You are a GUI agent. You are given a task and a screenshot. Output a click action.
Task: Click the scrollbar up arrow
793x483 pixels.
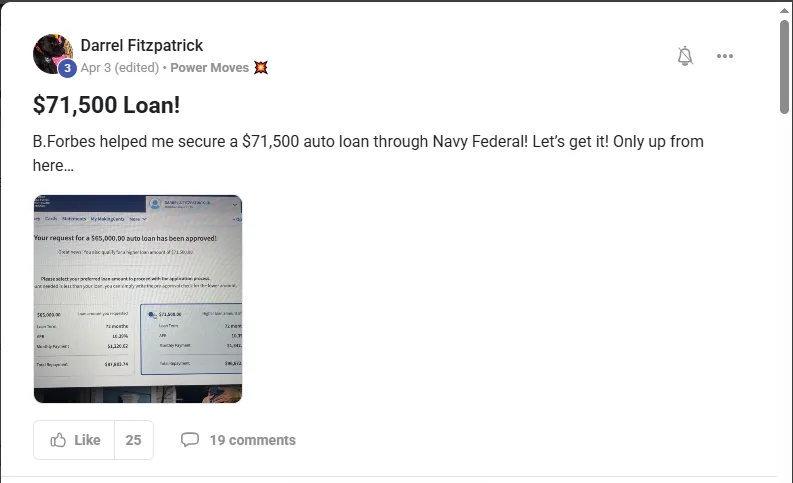[x=785, y=9]
